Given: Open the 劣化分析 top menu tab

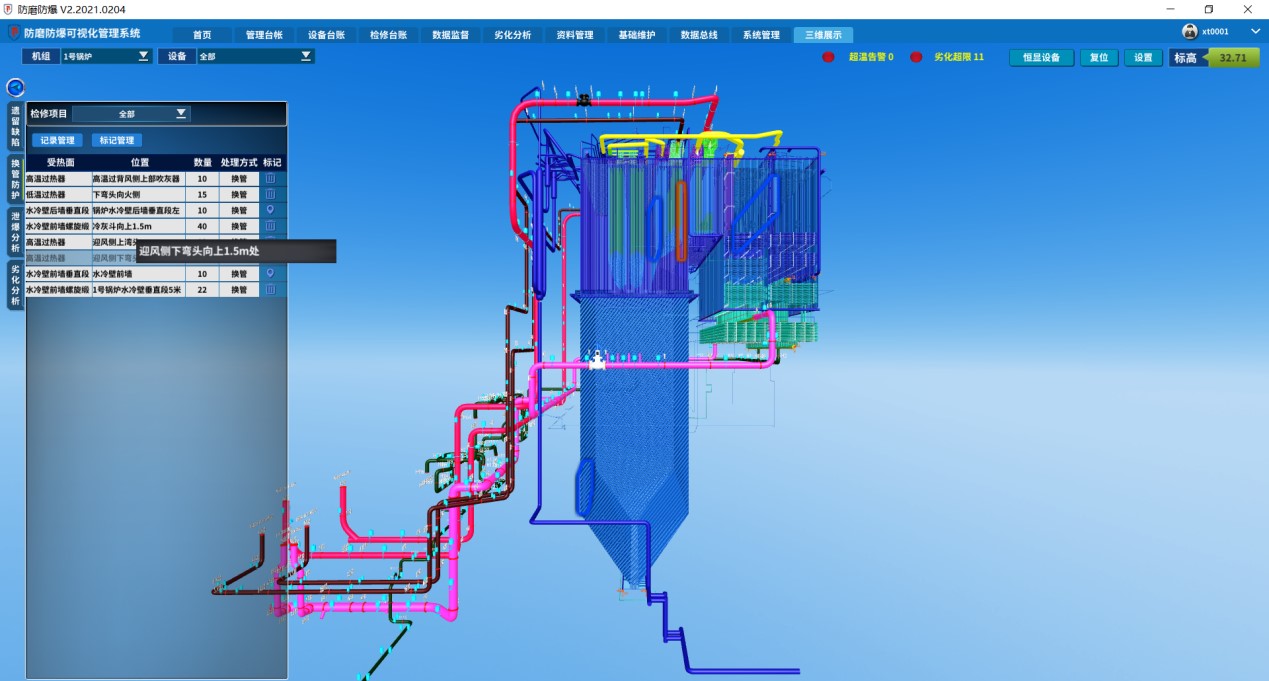Looking at the screenshot, I should tap(512, 35).
